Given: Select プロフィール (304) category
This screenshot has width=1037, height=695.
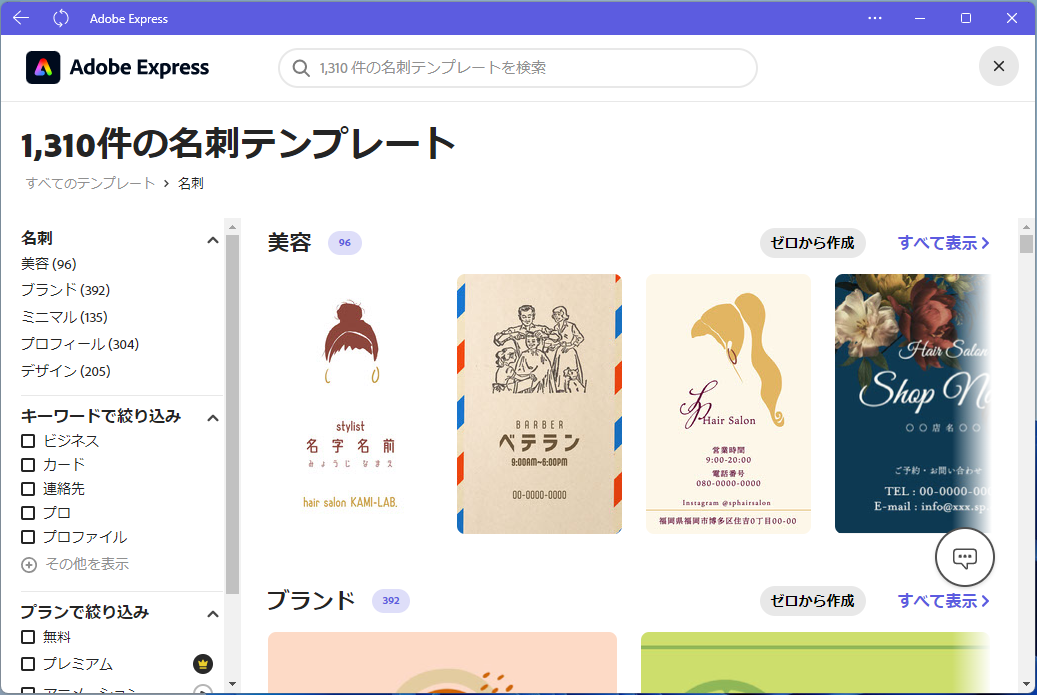Looking at the screenshot, I should click(80, 345).
